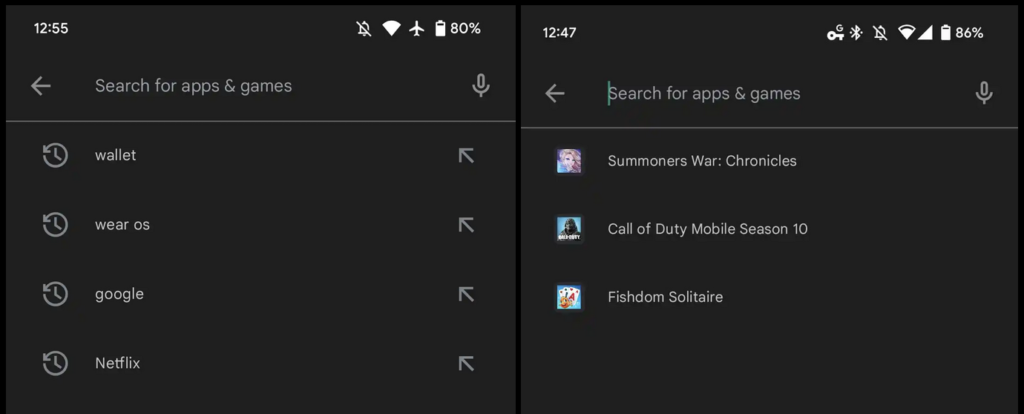Choose the 'Netflix' search history entry
Viewport: 1024px width, 414px height.
(261, 363)
